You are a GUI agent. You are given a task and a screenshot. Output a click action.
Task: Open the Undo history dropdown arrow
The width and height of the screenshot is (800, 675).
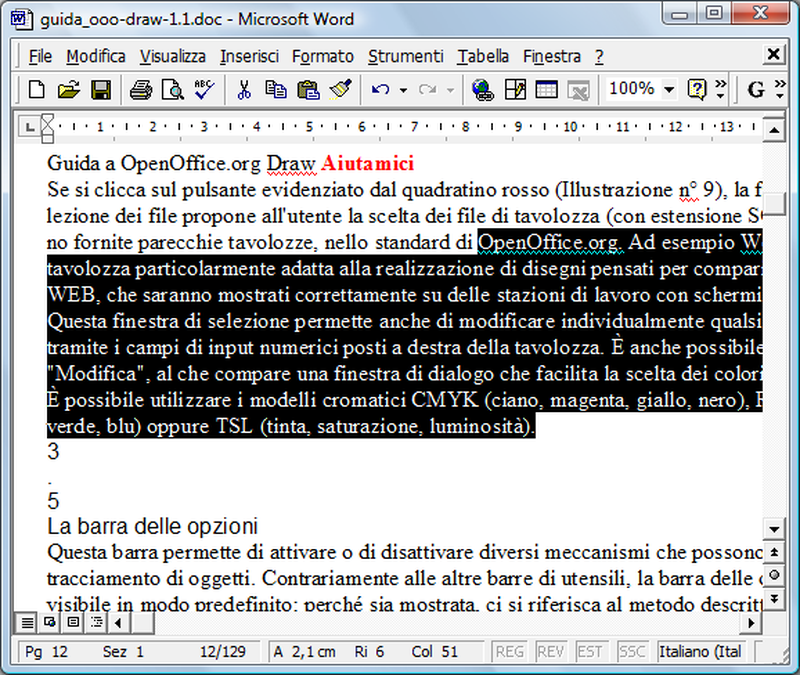403,90
